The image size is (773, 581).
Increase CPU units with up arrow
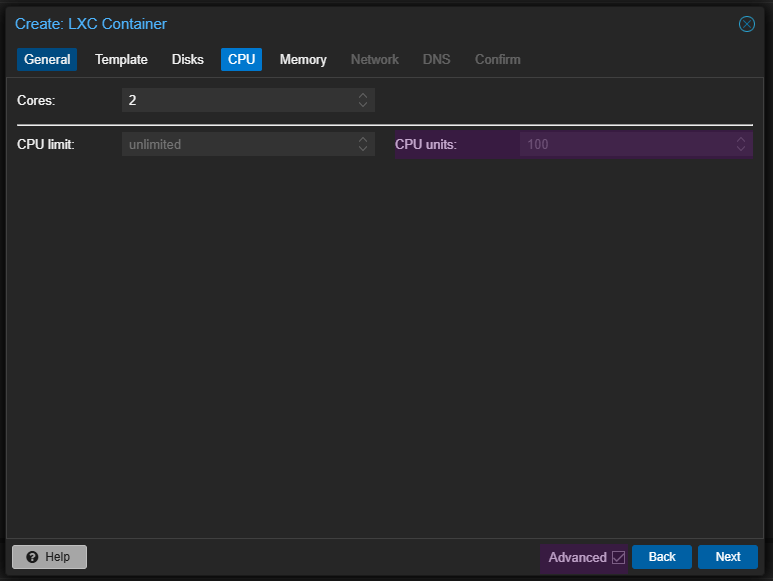tap(740, 139)
